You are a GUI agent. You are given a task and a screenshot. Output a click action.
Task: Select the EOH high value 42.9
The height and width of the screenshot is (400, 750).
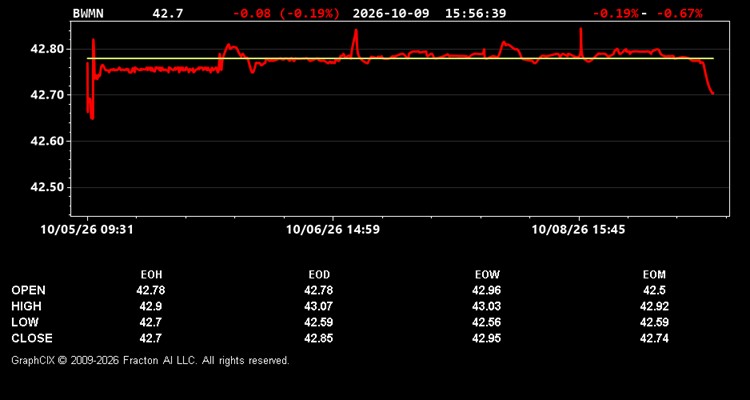click(x=151, y=306)
